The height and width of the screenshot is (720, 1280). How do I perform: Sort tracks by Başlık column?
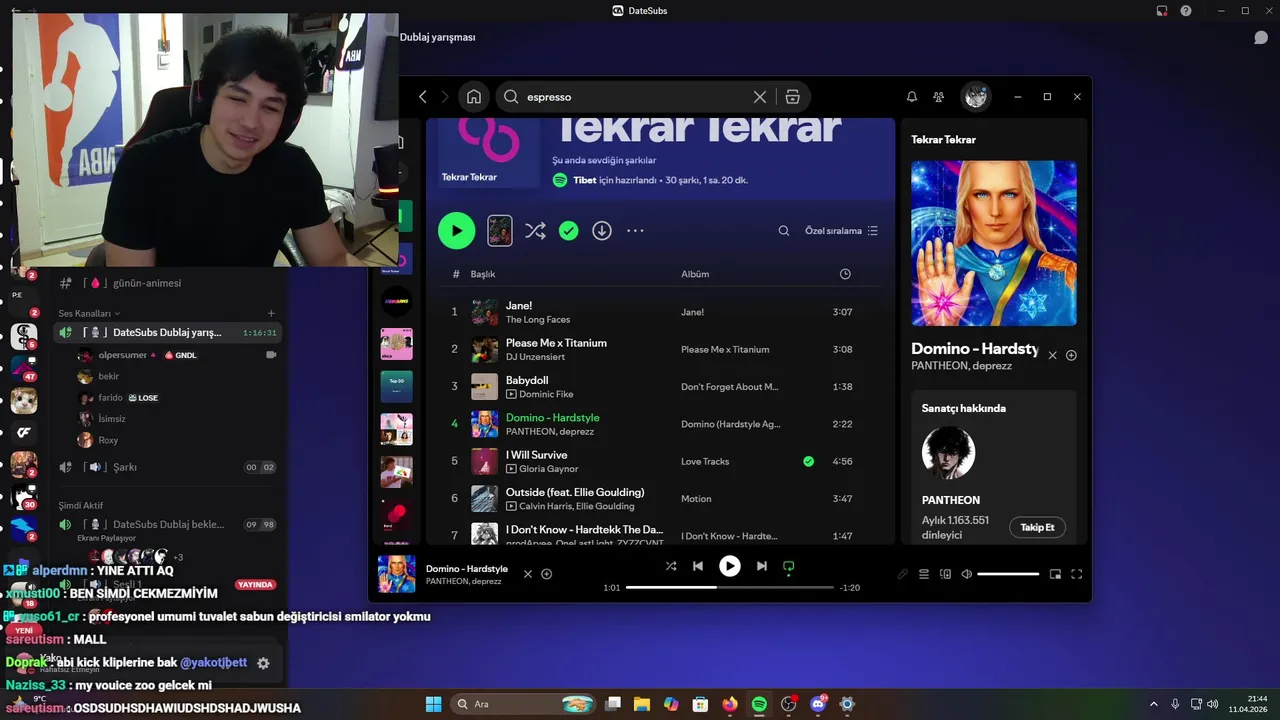pos(483,274)
